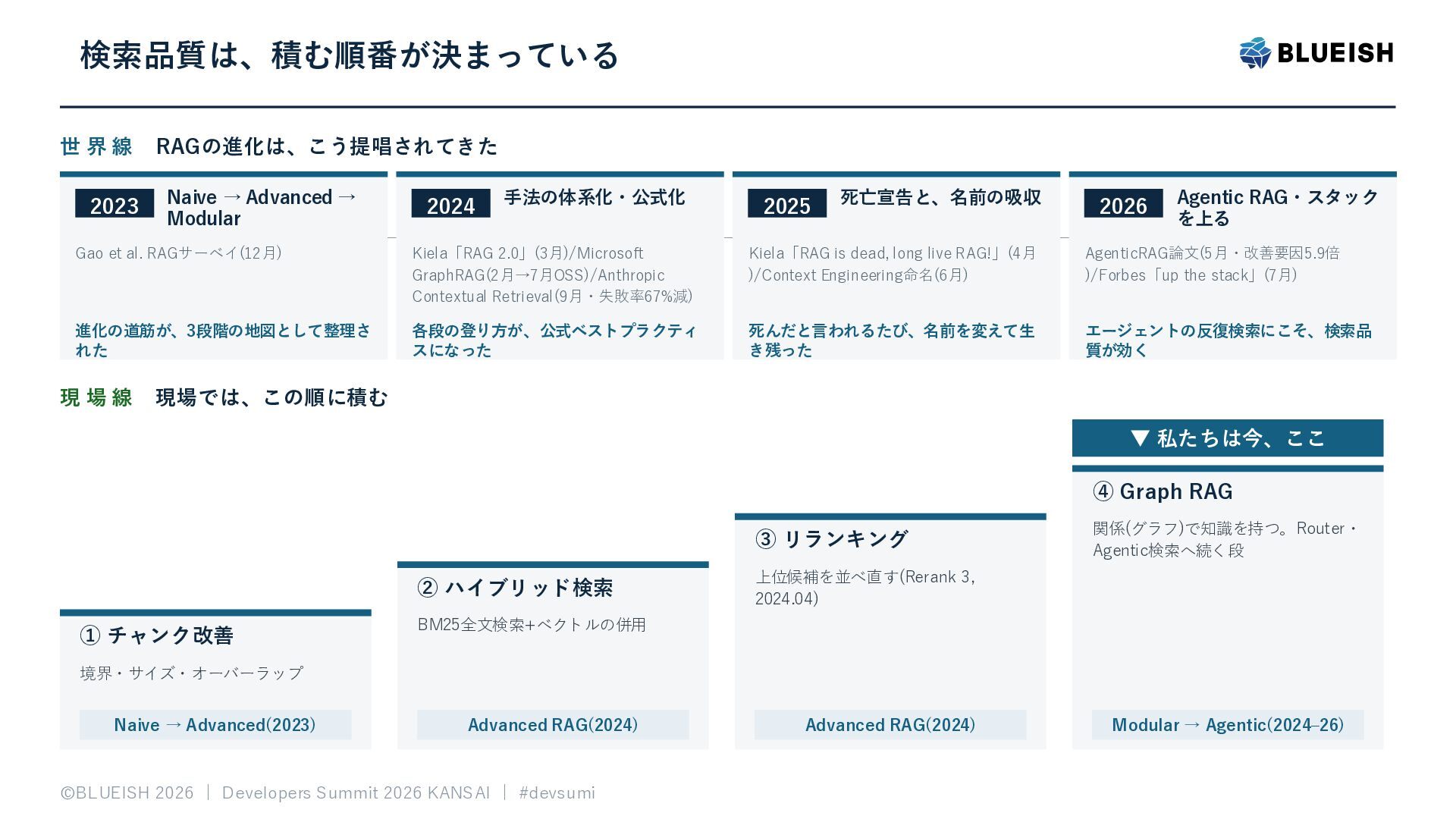Viewport: 1456px width, 819px height.
Task: Select 境界・サイズ・オーバーラップ text
Action: [x=192, y=673]
